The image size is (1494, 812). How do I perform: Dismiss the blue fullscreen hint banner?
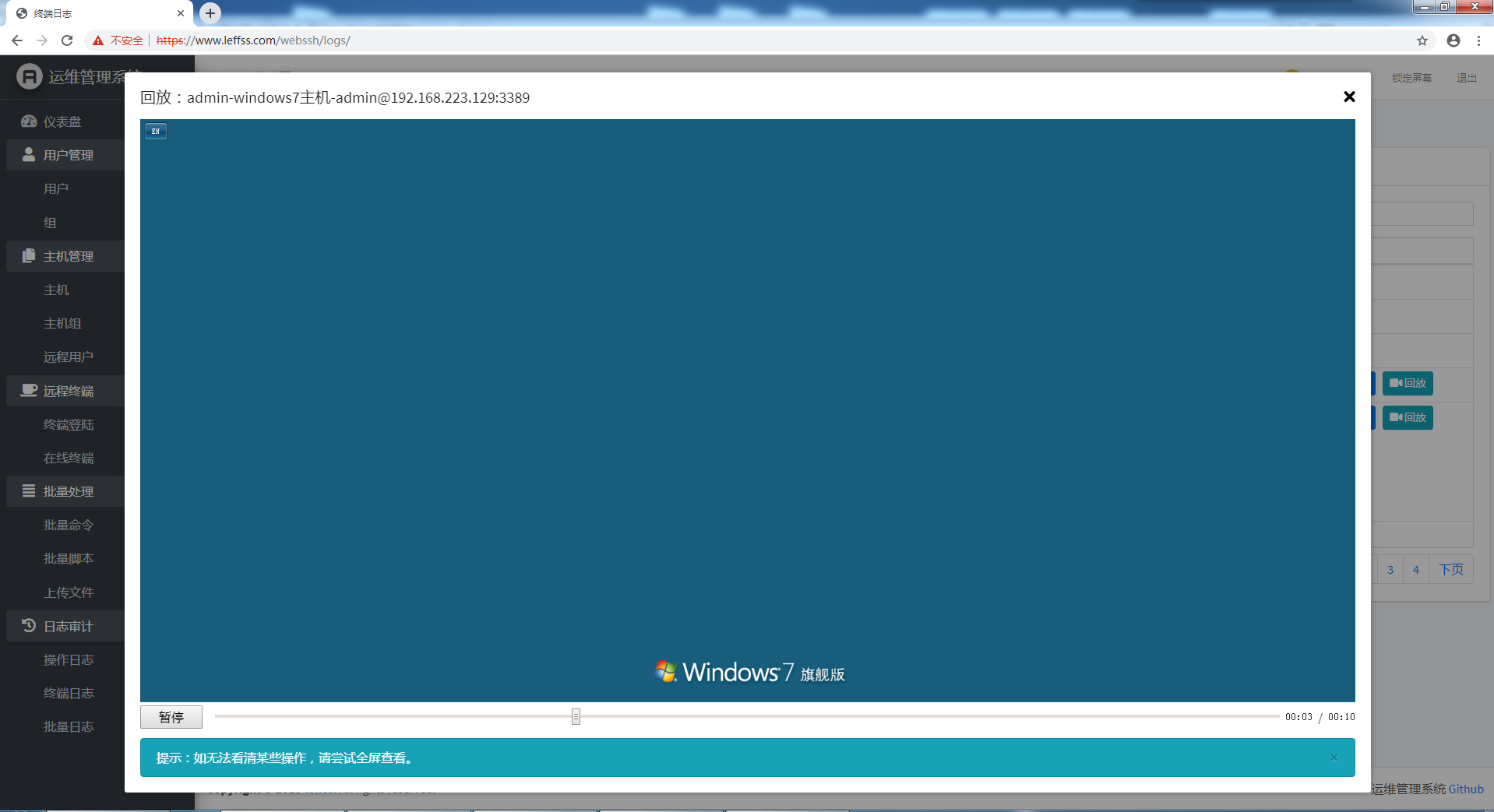click(x=1334, y=758)
